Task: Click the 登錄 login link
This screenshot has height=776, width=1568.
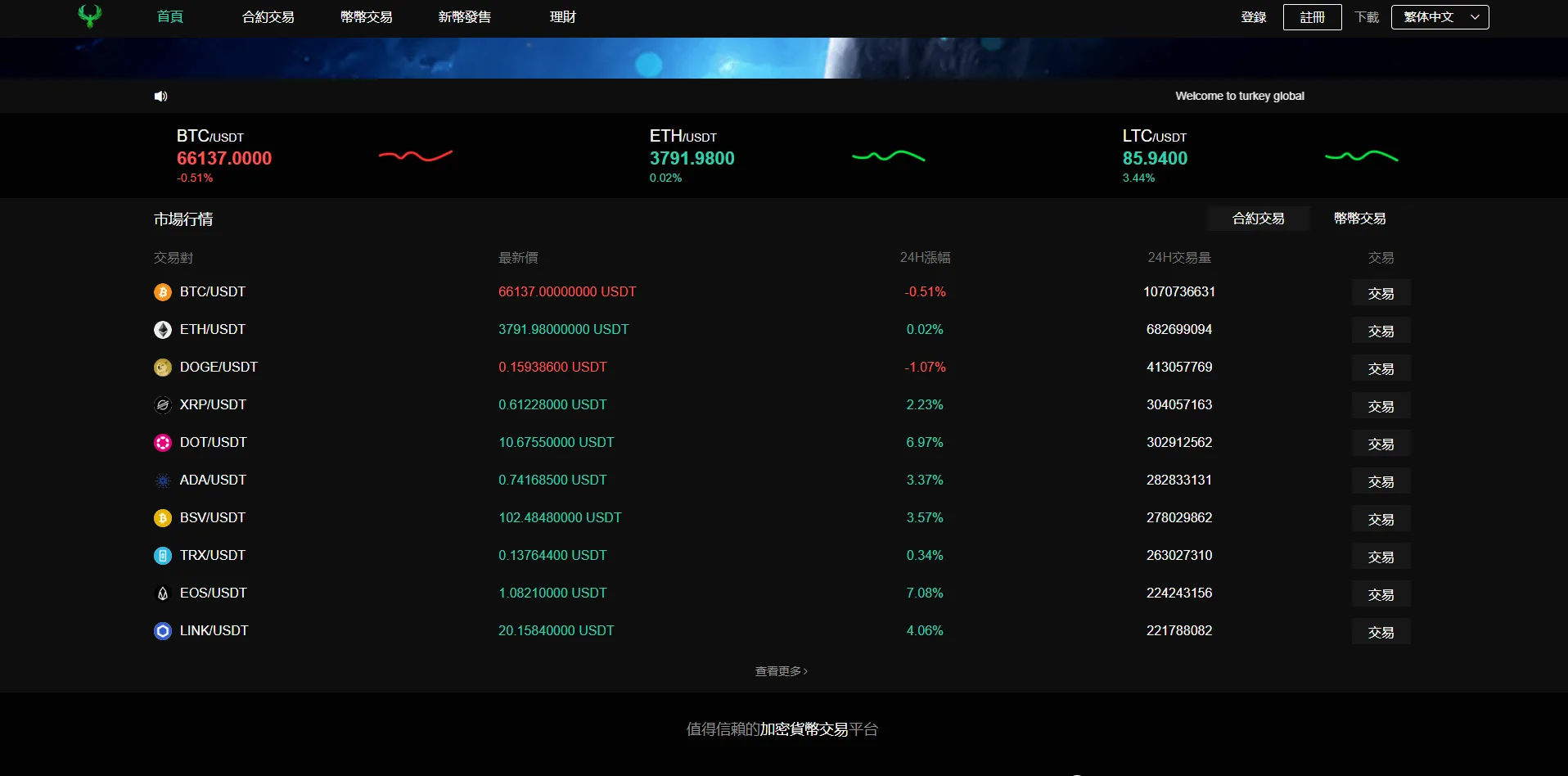Action: point(1253,16)
